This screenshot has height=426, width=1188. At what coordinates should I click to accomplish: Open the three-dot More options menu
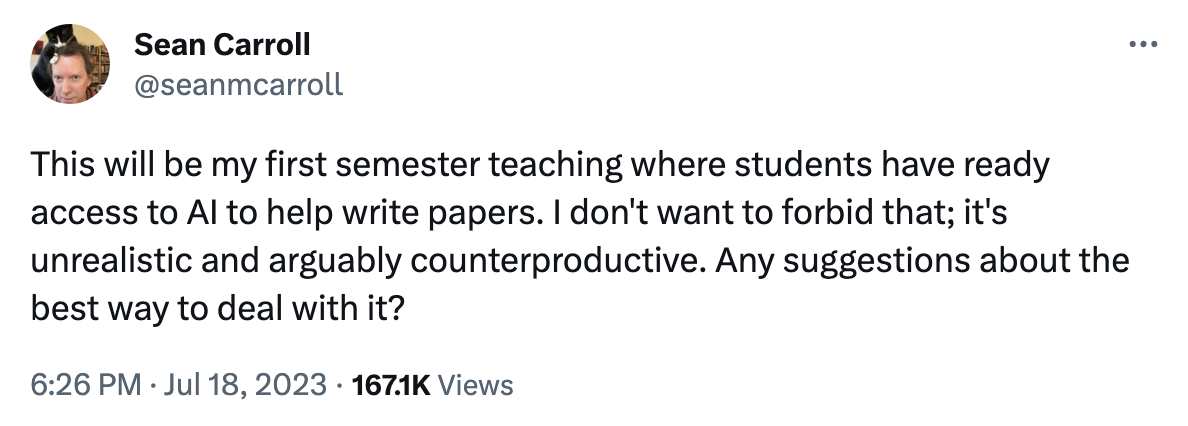click(x=1139, y=45)
